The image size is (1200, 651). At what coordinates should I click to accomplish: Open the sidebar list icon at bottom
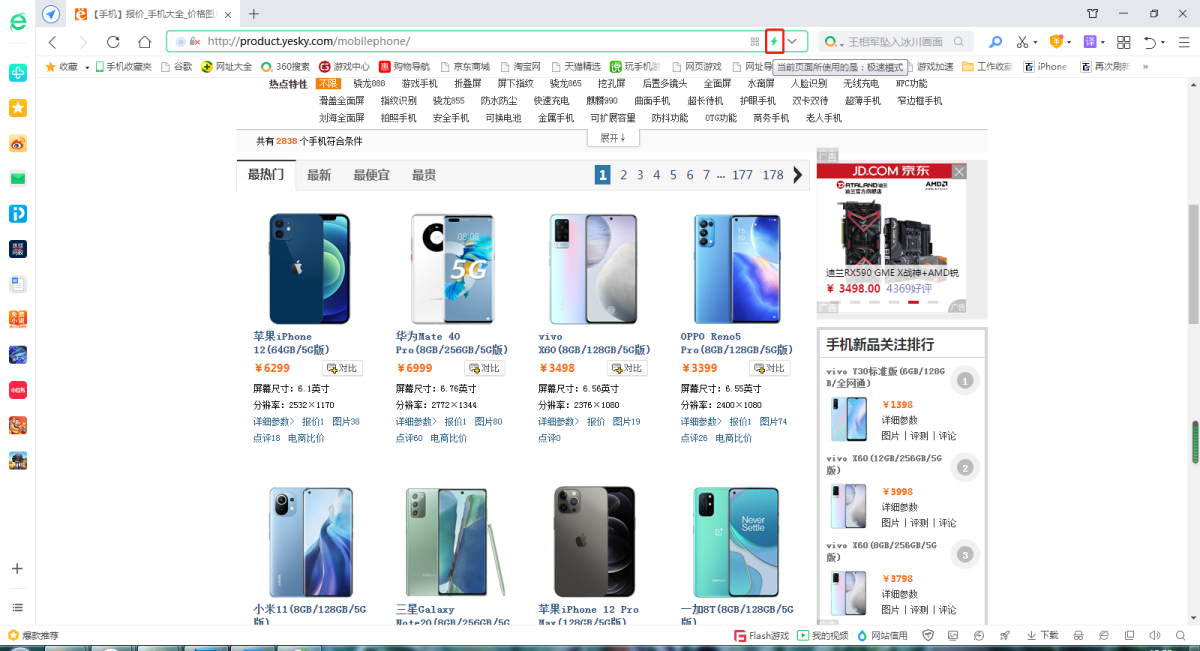click(17, 607)
